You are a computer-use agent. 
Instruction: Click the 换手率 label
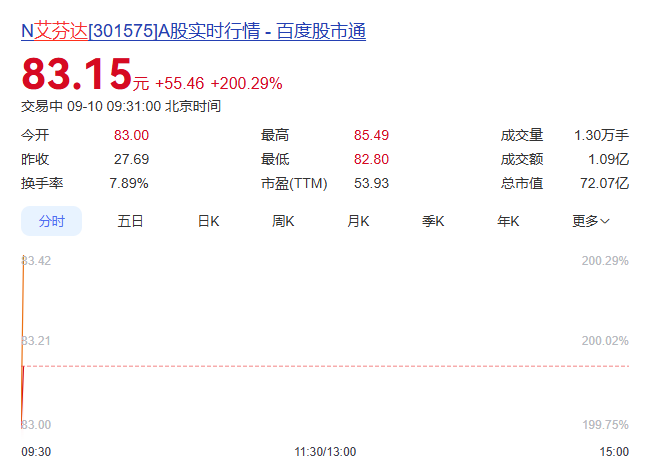point(42,183)
